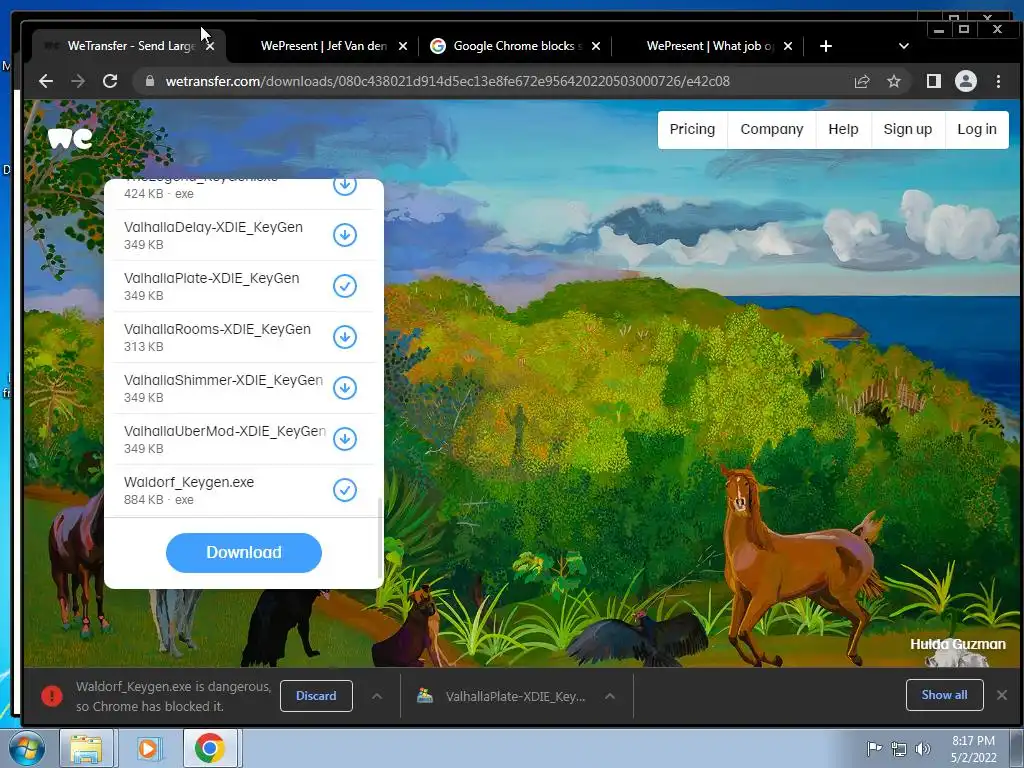This screenshot has height=768, width=1024.
Task: Click the file list scrollbar
Action: pyautogui.click(x=380, y=537)
